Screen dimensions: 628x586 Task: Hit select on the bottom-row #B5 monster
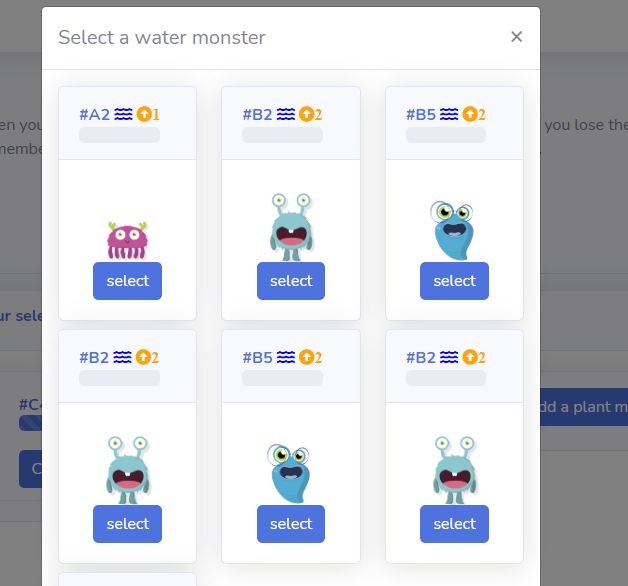(291, 524)
